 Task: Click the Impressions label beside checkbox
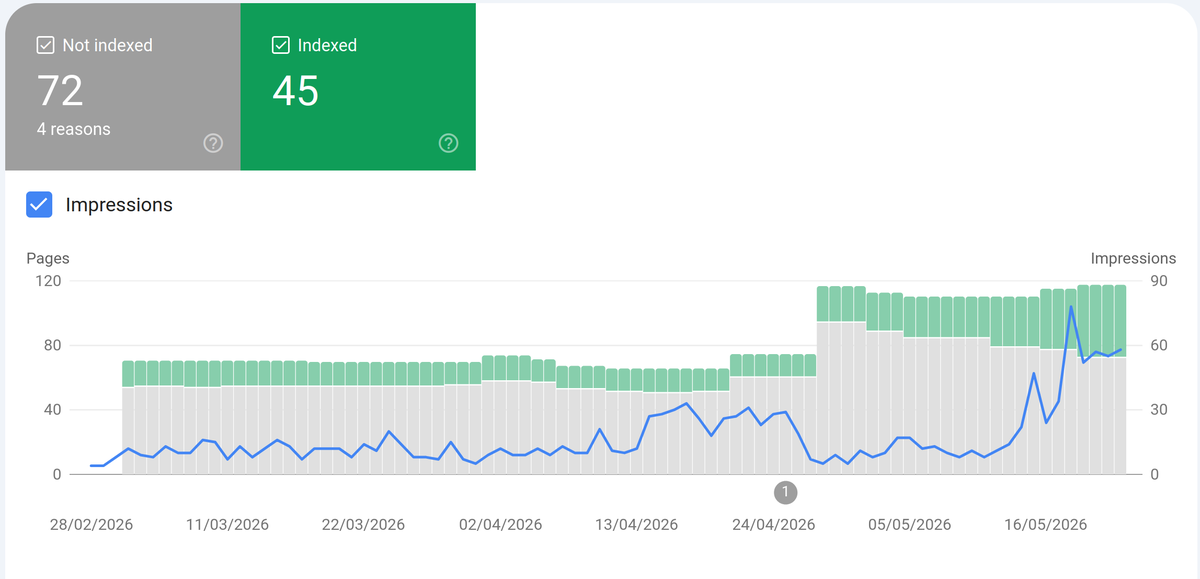point(119,205)
